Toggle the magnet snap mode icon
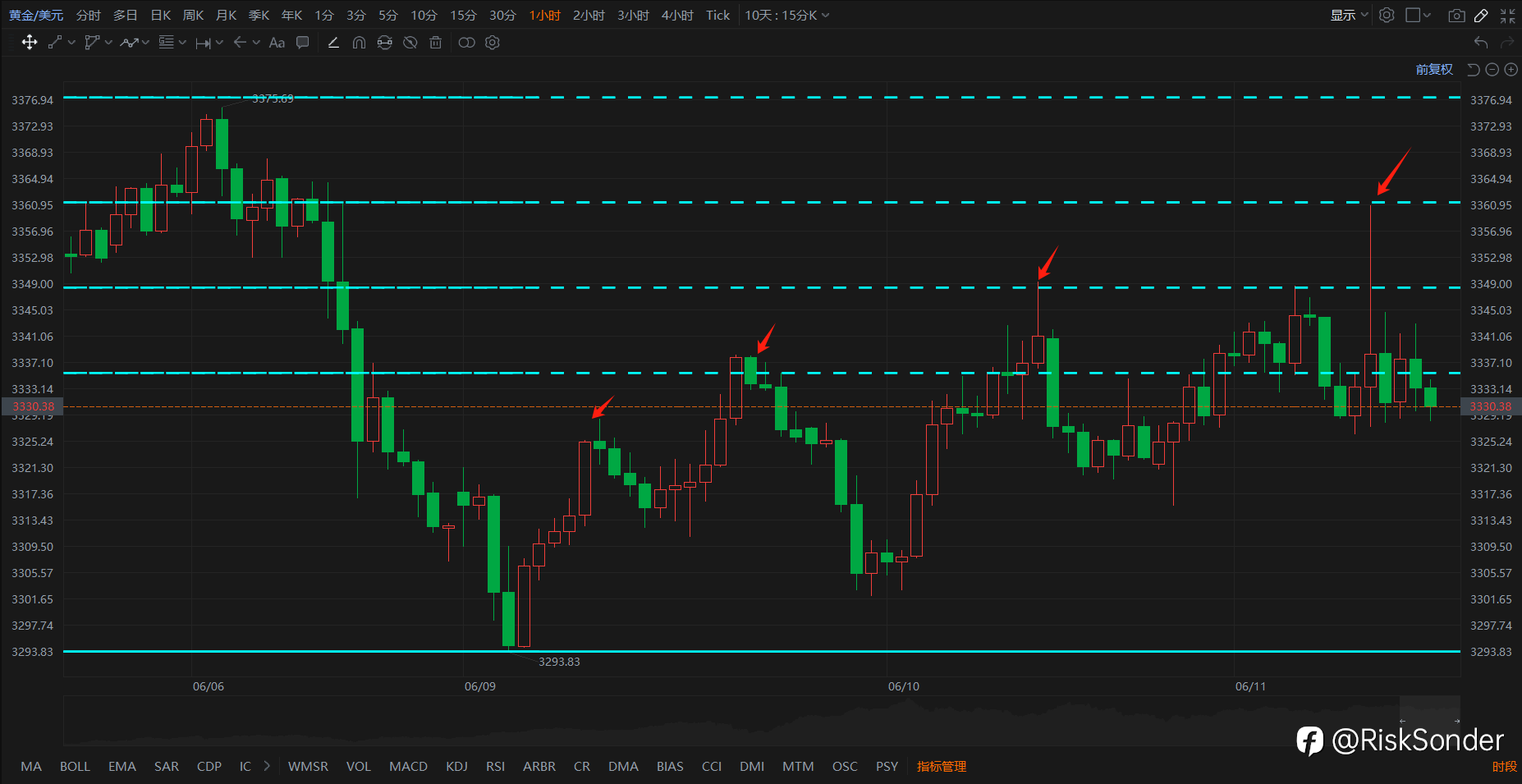Screen dimensions: 1522x784 point(359,43)
